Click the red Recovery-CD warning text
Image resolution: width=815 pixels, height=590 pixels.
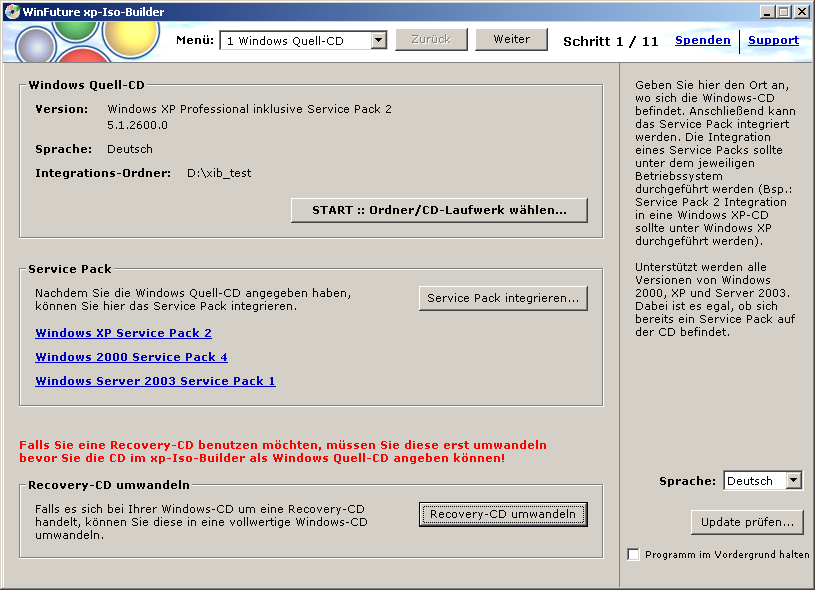coord(283,452)
